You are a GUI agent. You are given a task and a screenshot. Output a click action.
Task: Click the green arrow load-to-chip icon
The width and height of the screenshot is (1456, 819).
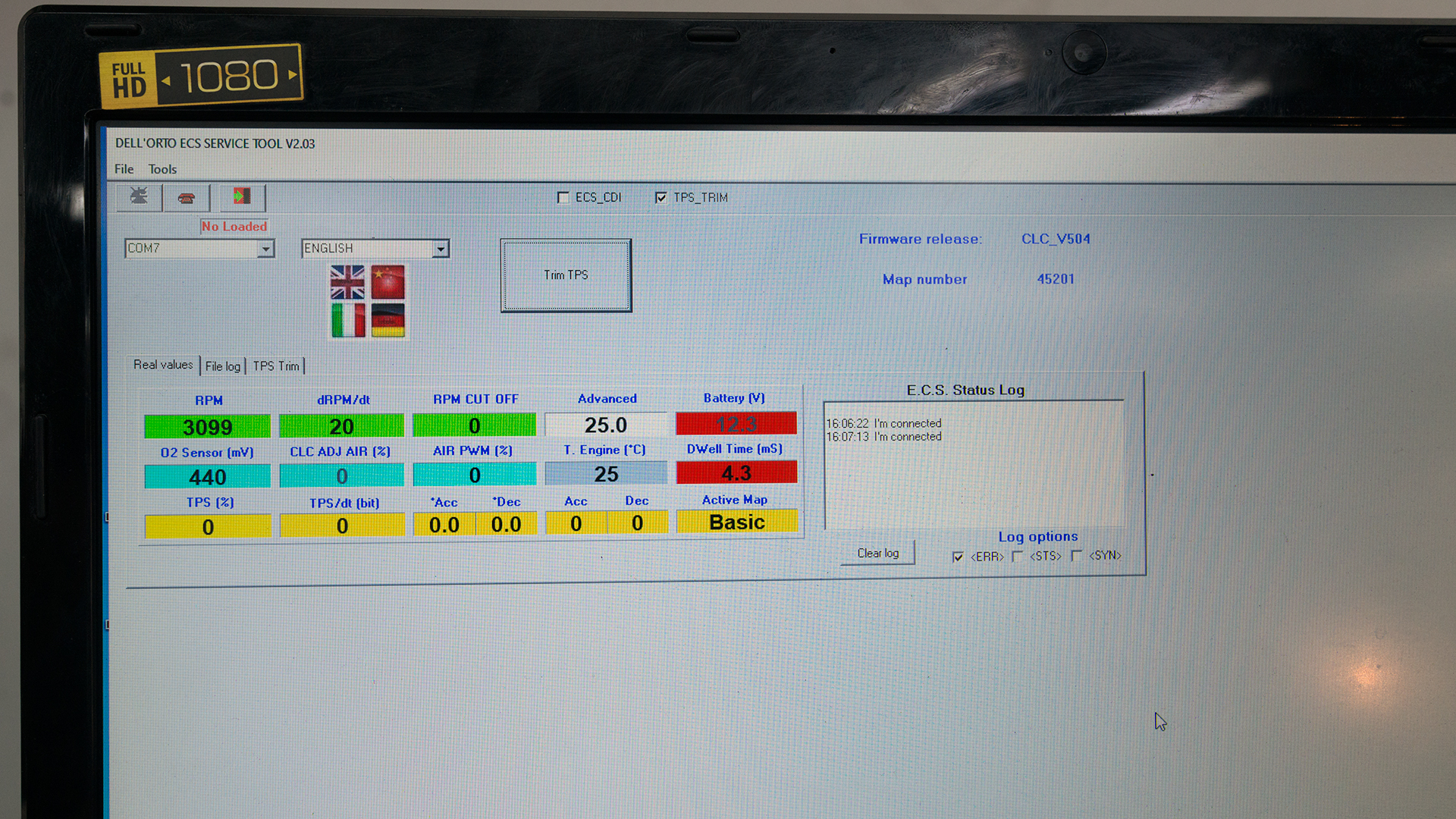pos(242,197)
